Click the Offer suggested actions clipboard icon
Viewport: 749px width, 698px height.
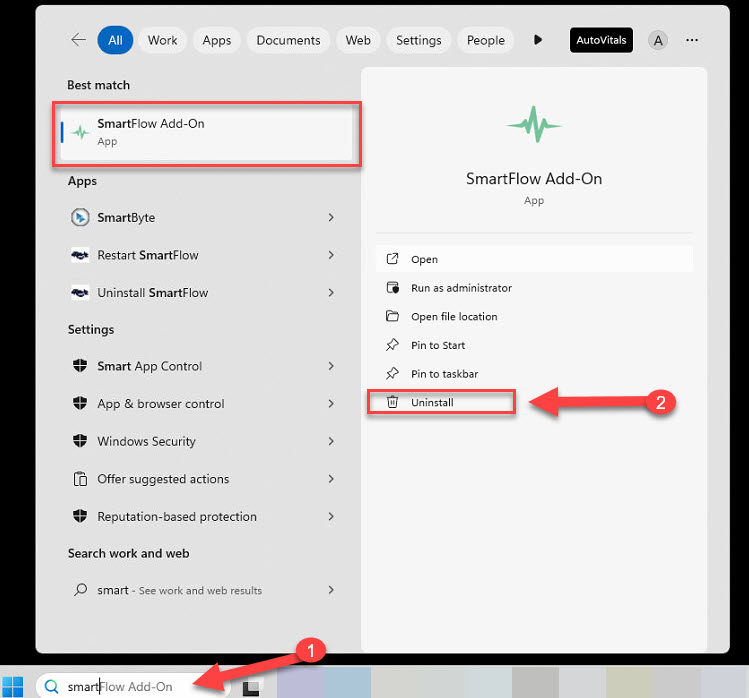[x=80, y=479]
